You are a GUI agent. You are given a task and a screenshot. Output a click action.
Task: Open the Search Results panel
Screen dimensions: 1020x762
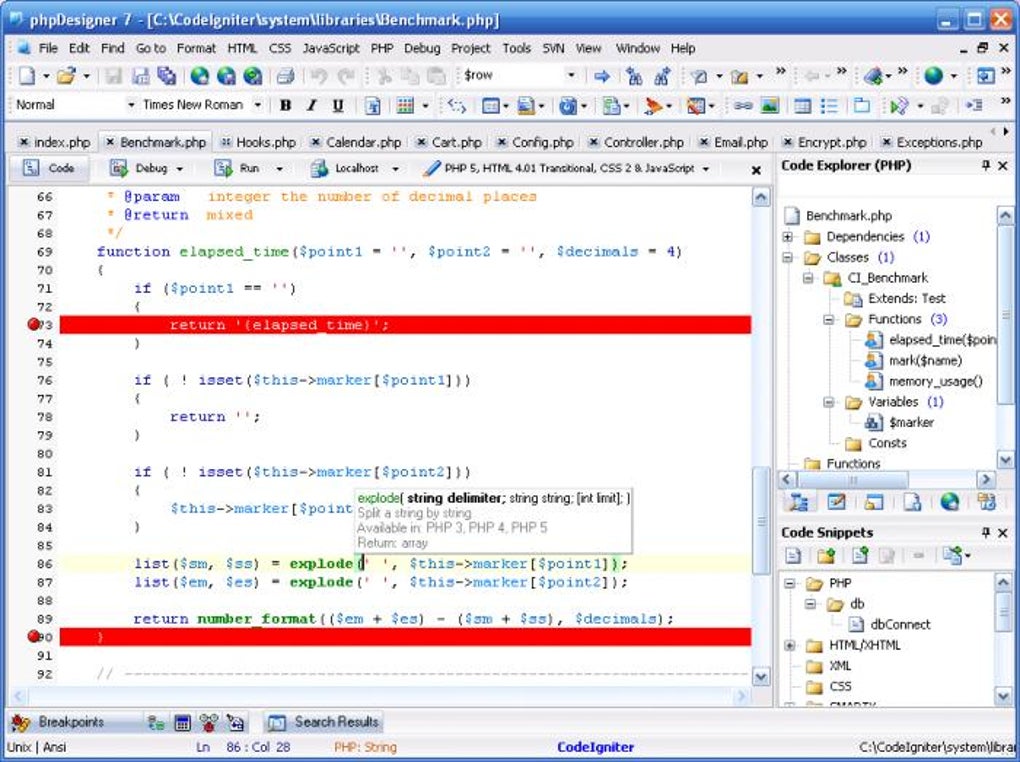pos(324,722)
